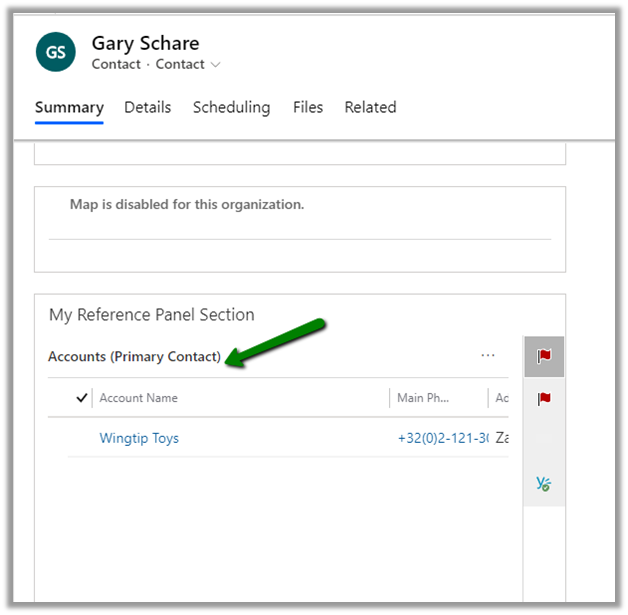The image size is (628, 615).
Task: Open the Scheduling tab
Action: coord(231,107)
